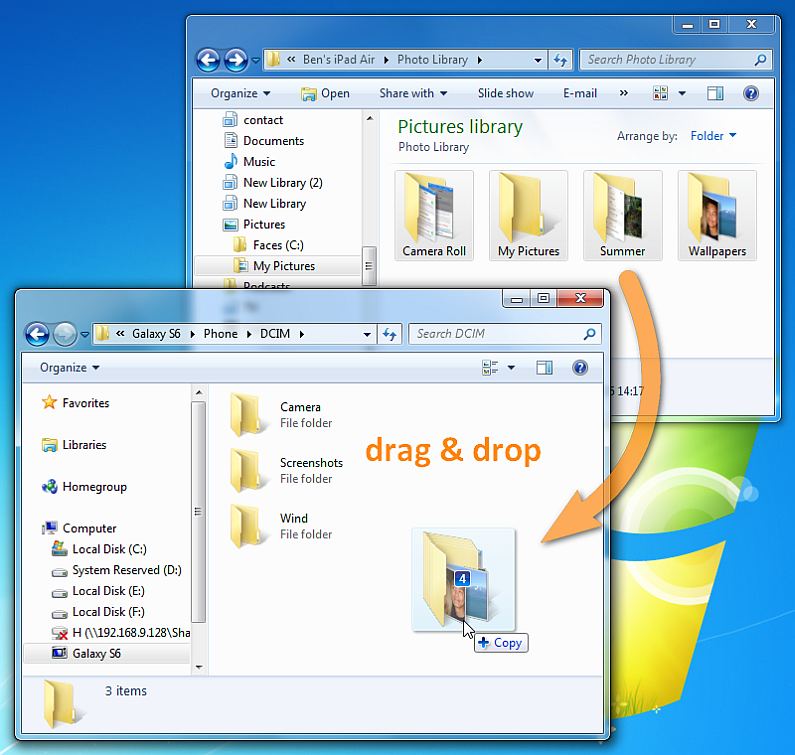
Task: Select the Summer folder
Action: click(622, 215)
